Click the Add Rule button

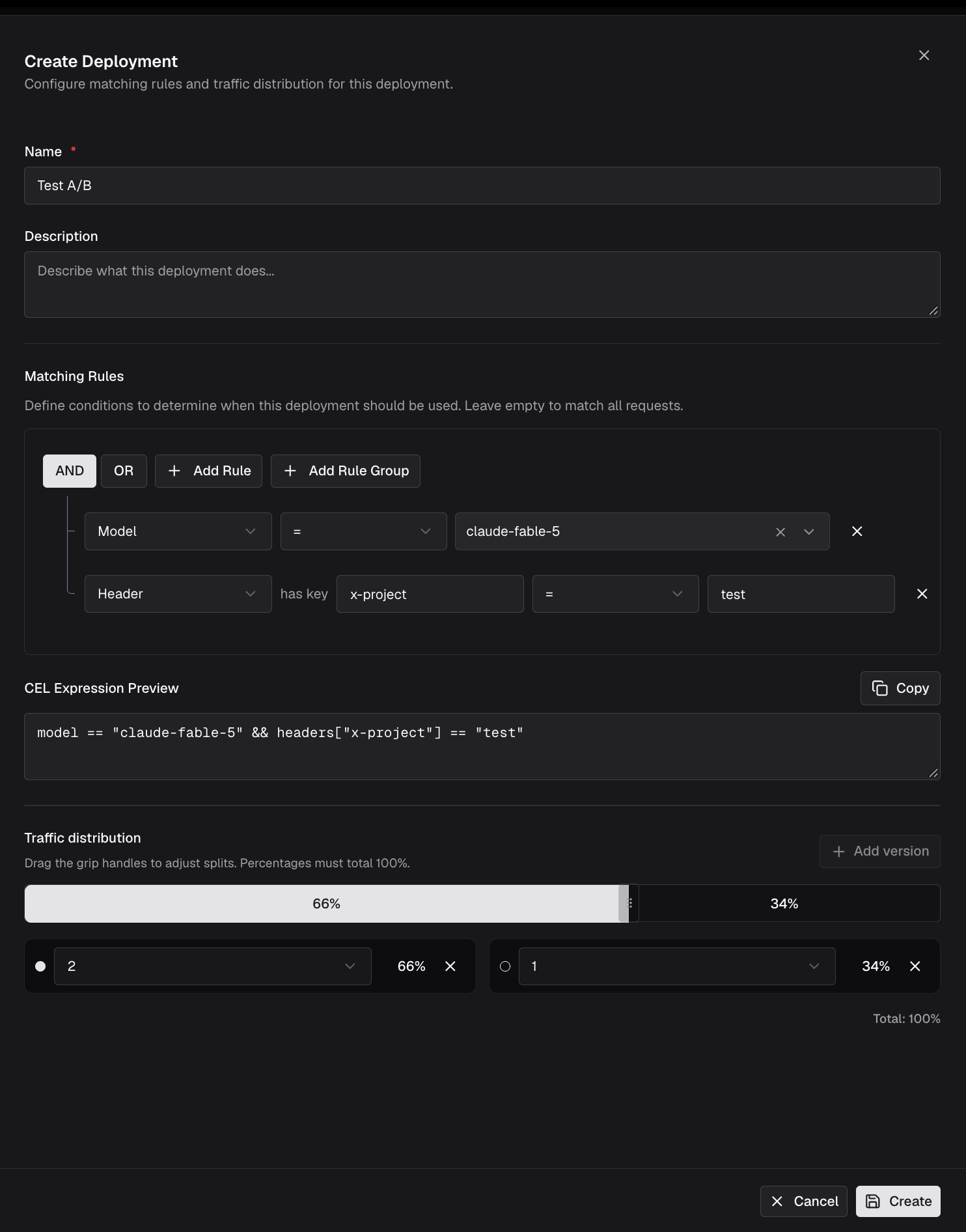coord(208,471)
